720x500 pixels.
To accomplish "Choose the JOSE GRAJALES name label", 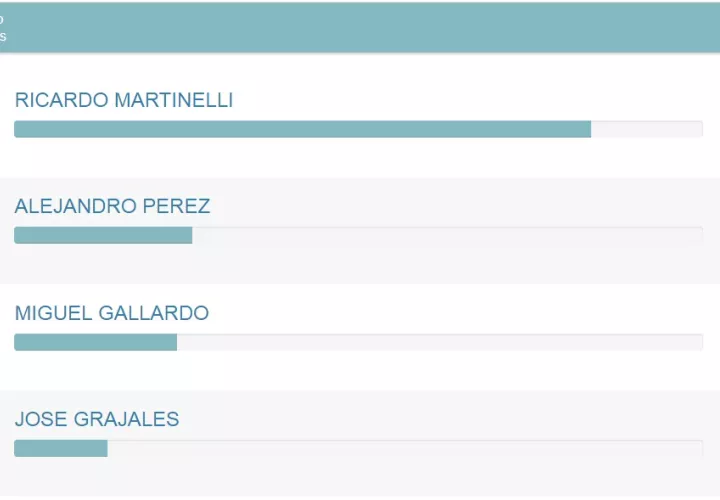I will click(x=97, y=419).
